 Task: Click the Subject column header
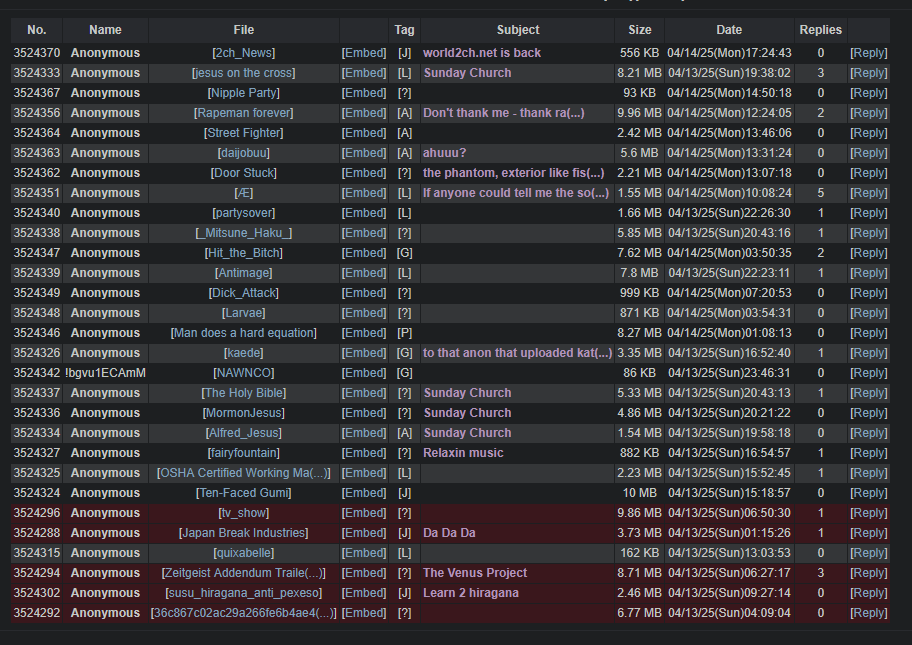tap(518, 30)
